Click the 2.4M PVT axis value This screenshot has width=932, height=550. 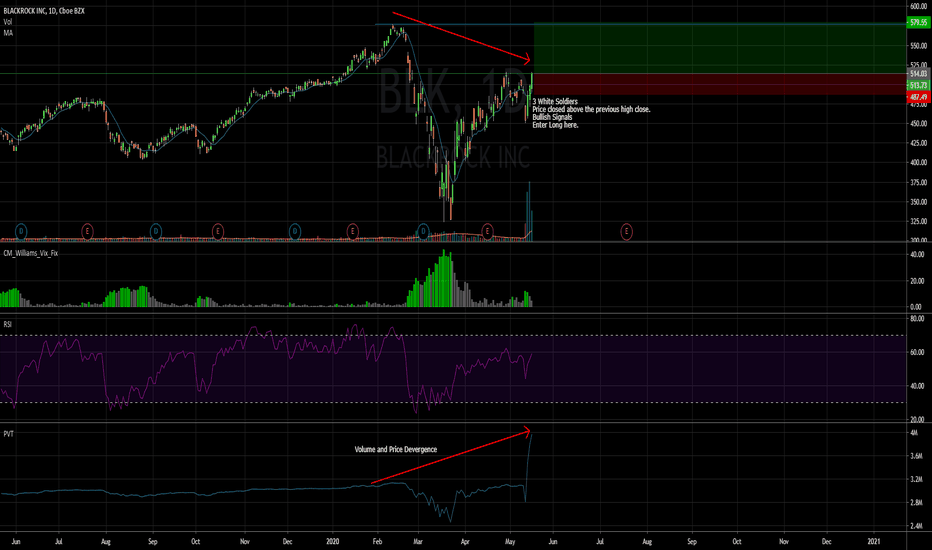click(917, 526)
